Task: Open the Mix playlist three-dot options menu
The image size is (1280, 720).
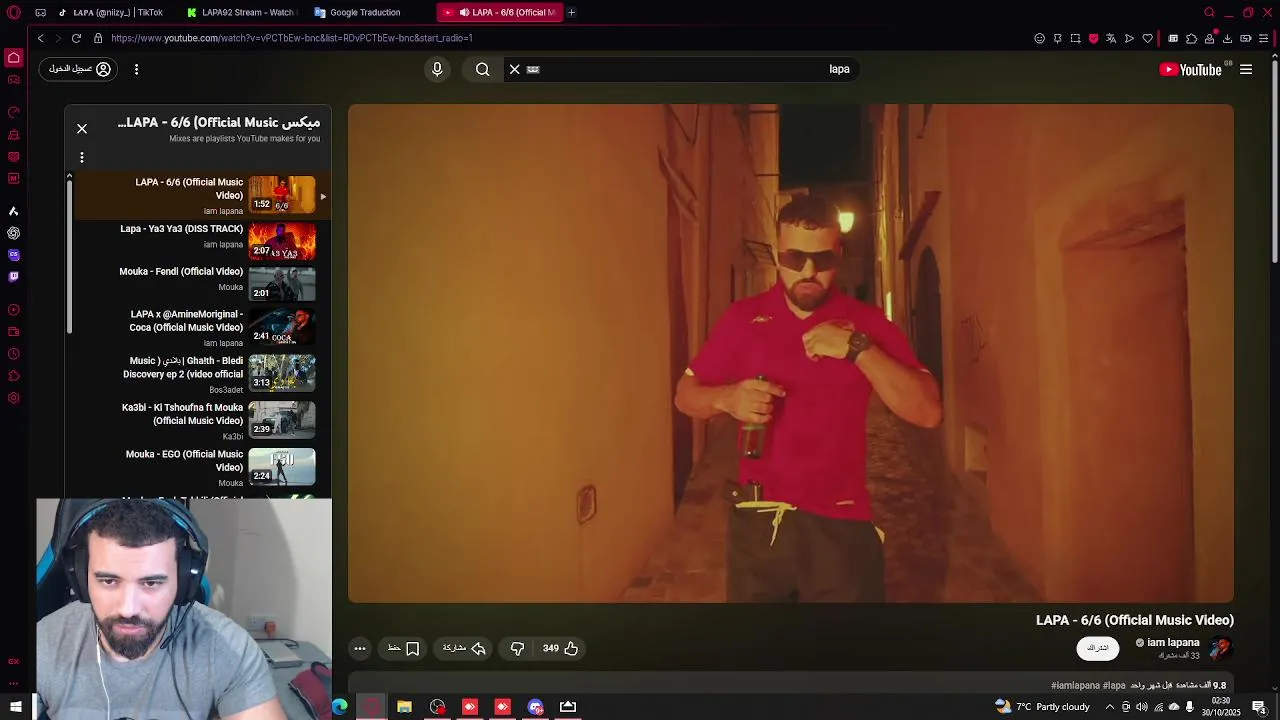Action: 82,157
